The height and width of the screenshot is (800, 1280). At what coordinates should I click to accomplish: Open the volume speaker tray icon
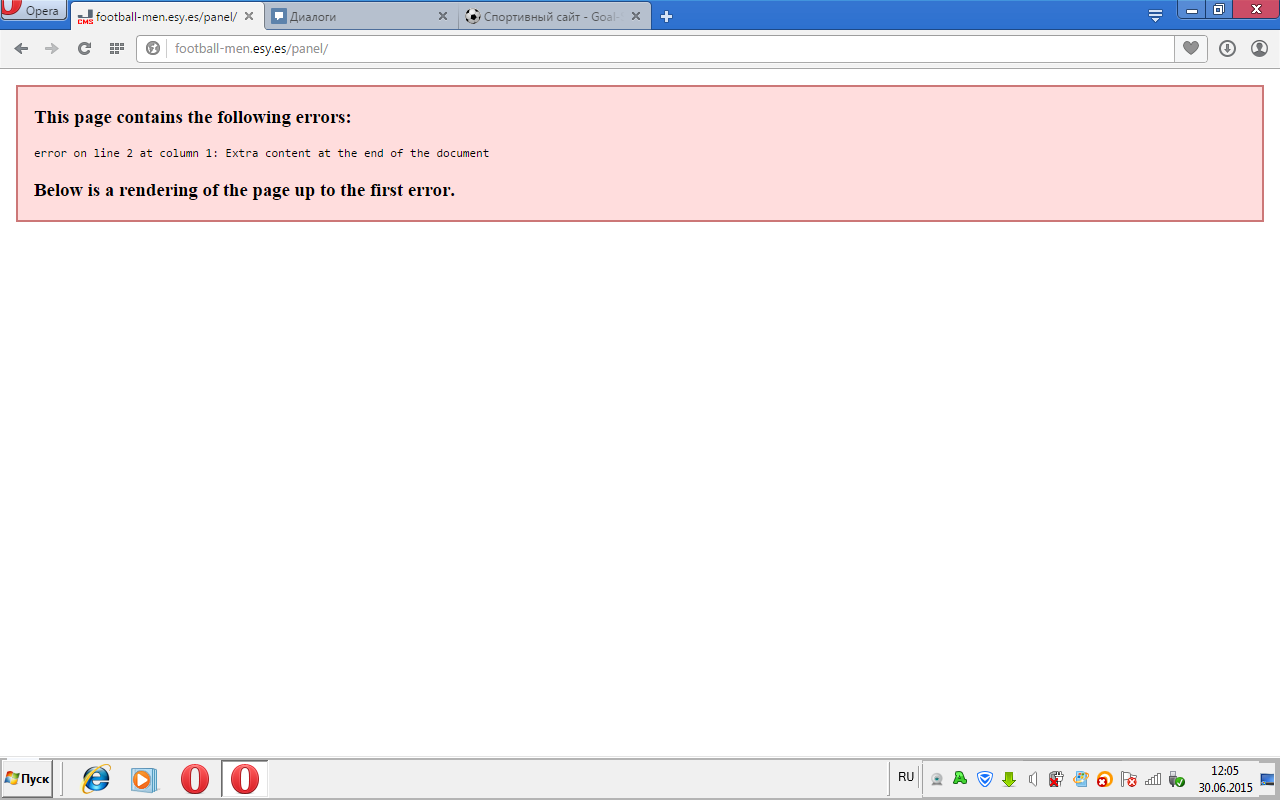(1033, 779)
